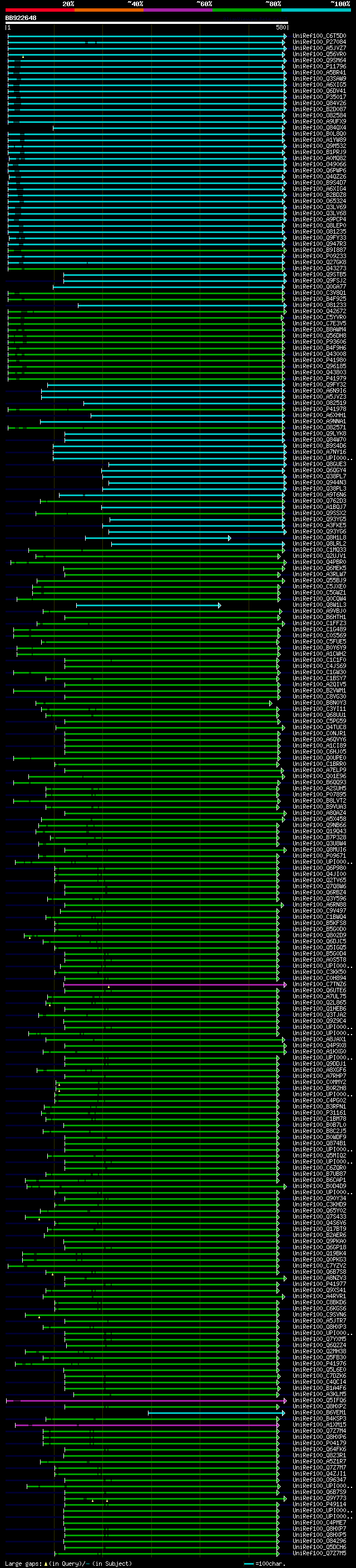Select the UniRef100_P93606 label
This screenshot has width=356, height=1568.
[319, 342]
